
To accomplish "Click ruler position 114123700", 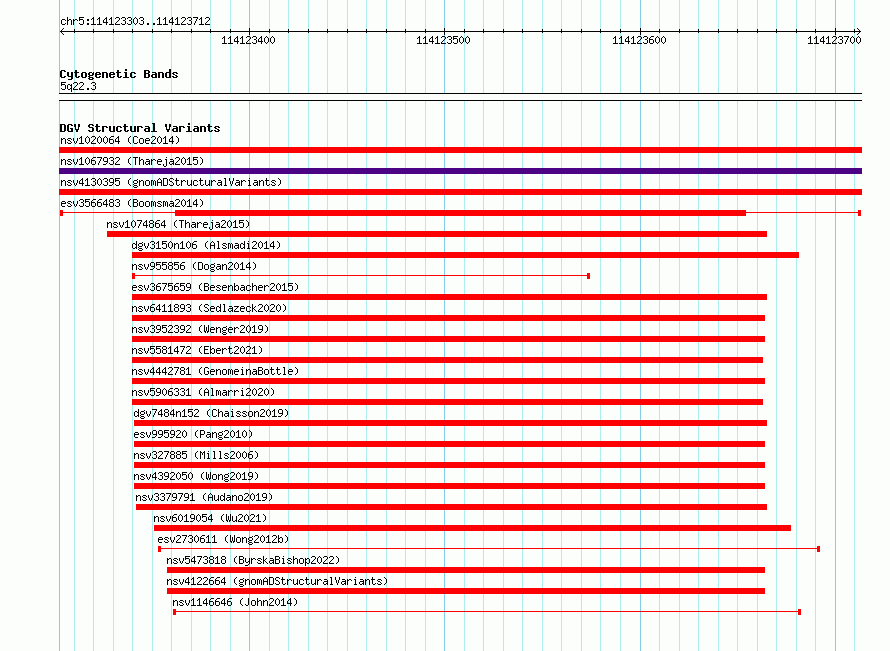I will coord(834,40).
